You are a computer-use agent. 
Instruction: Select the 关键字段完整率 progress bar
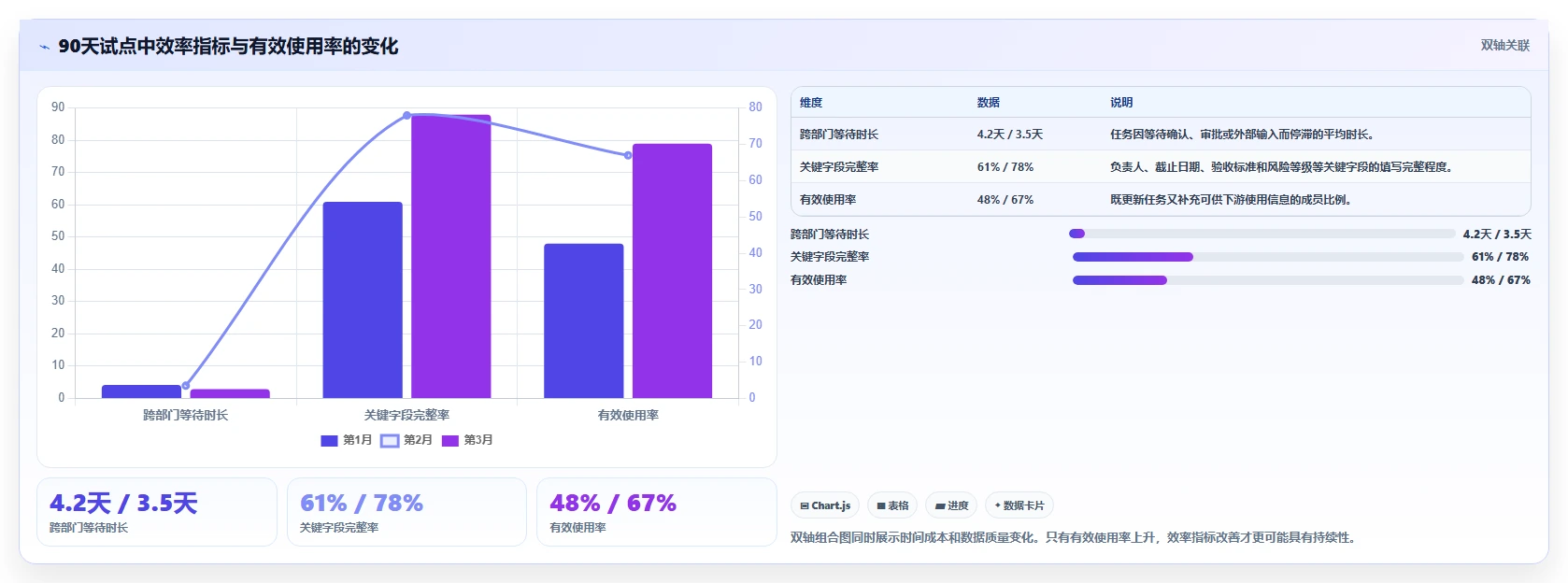[1268, 257]
